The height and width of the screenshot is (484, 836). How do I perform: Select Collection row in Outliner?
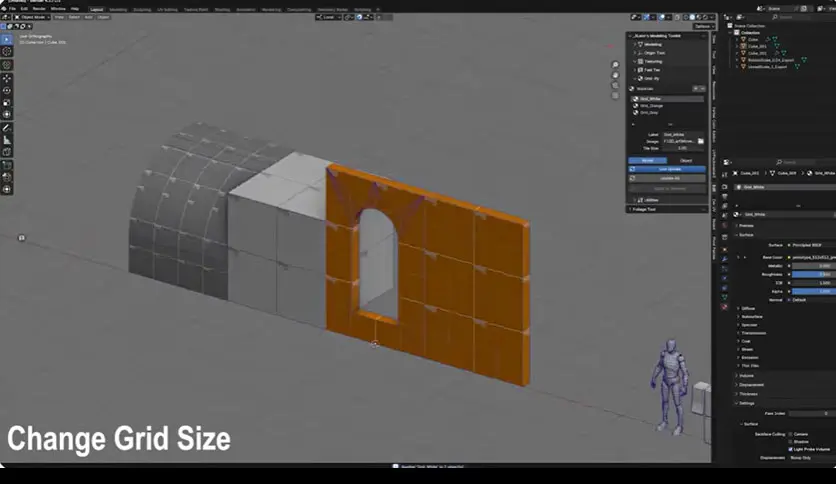750,33
